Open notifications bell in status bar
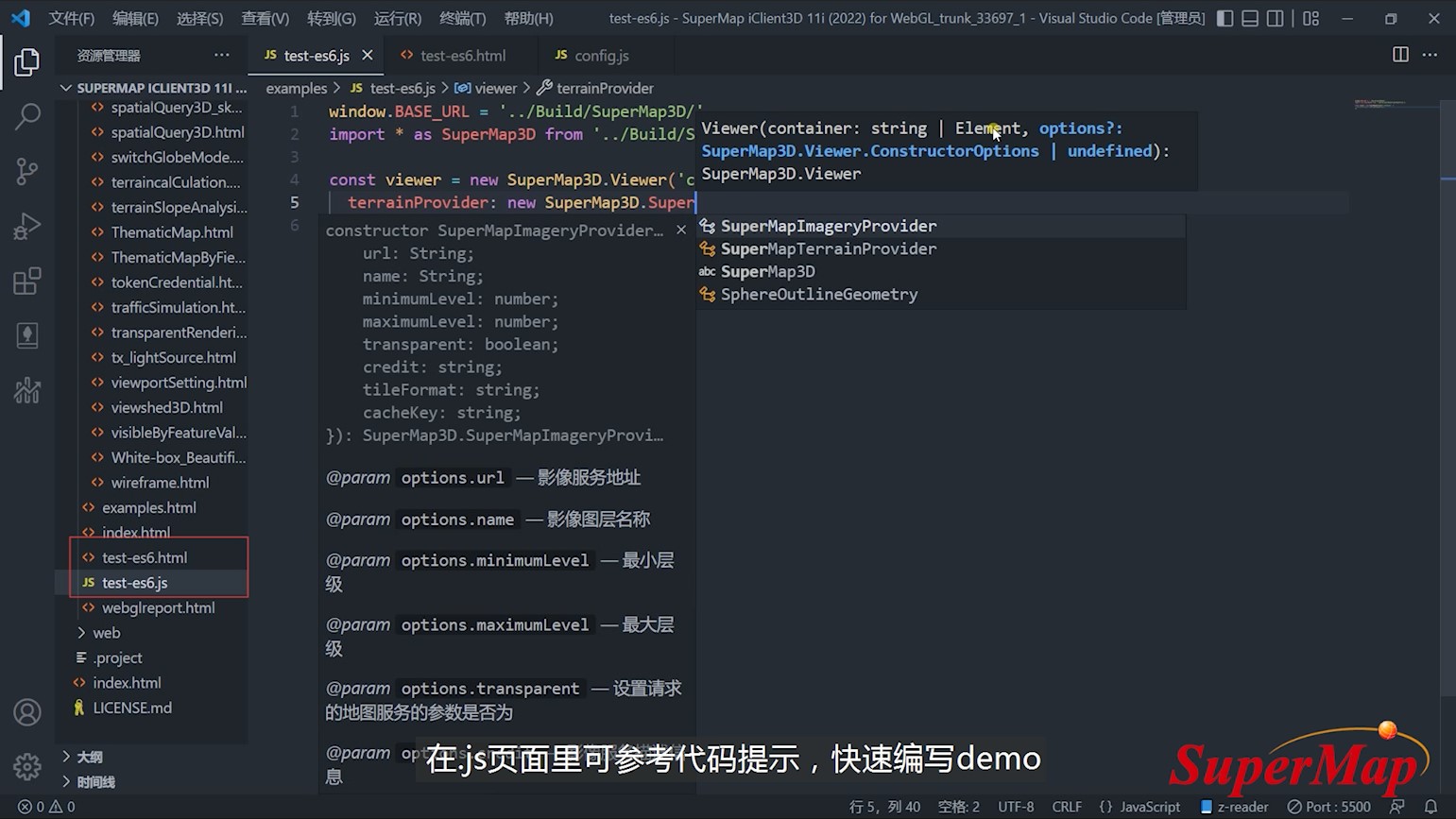1456x819 pixels. point(1430,807)
